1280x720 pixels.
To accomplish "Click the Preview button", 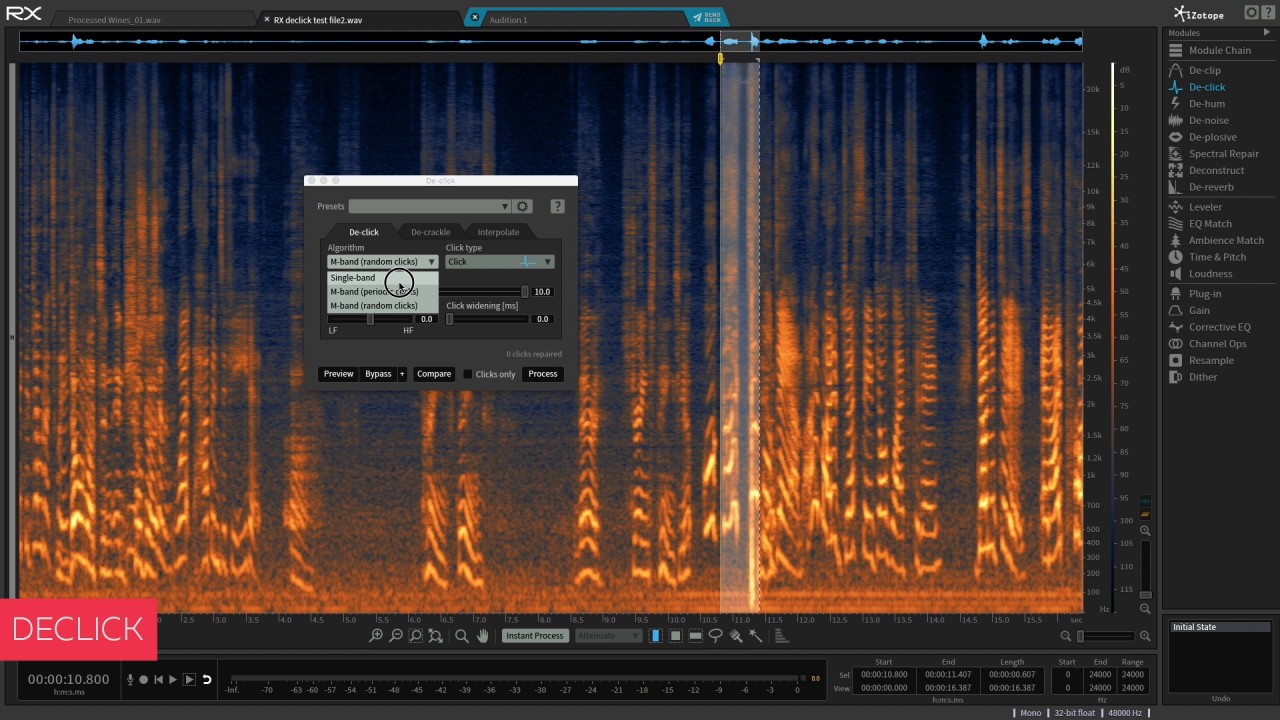I will [x=338, y=374].
